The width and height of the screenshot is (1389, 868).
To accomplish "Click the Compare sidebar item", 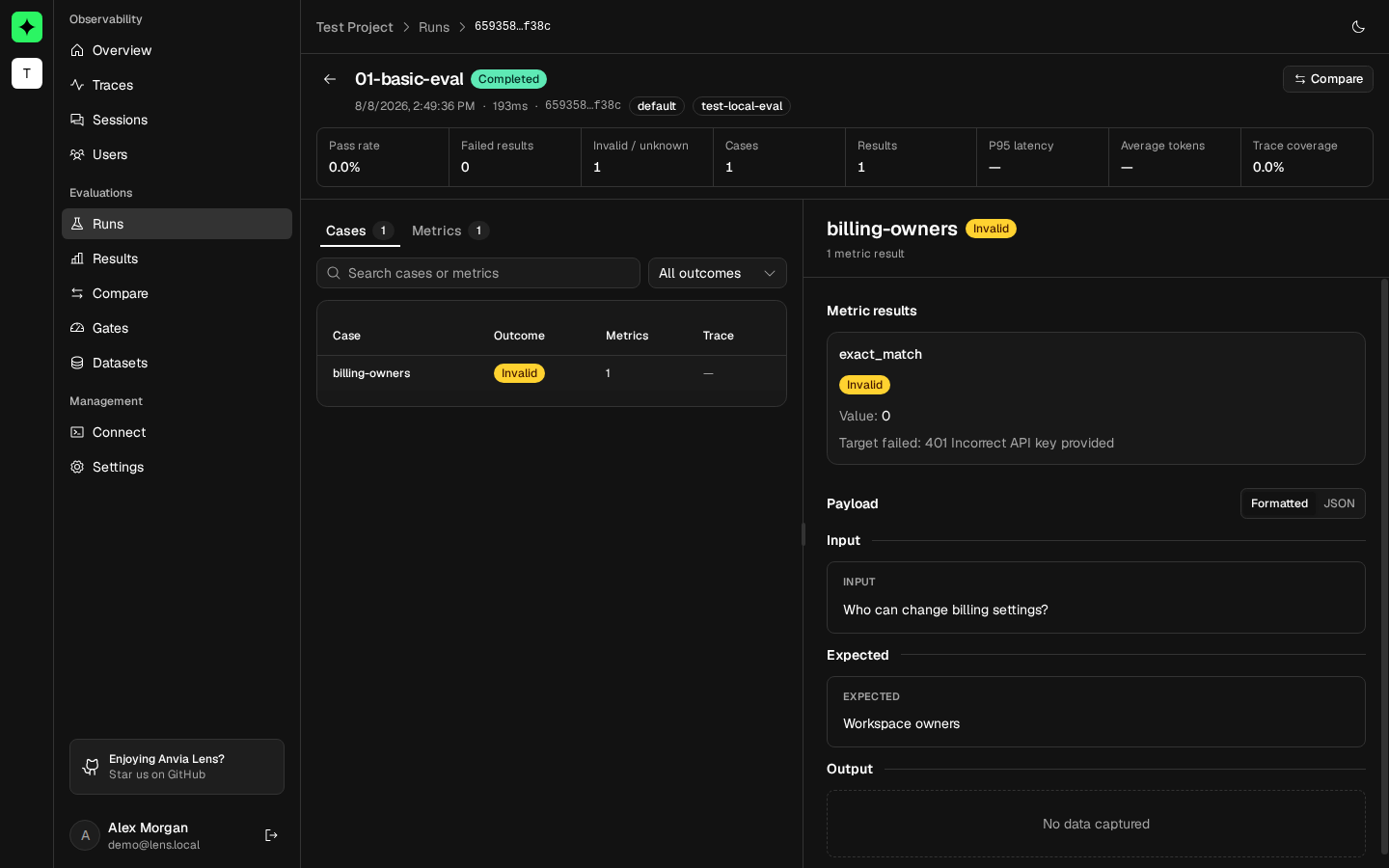I will tap(177, 293).
